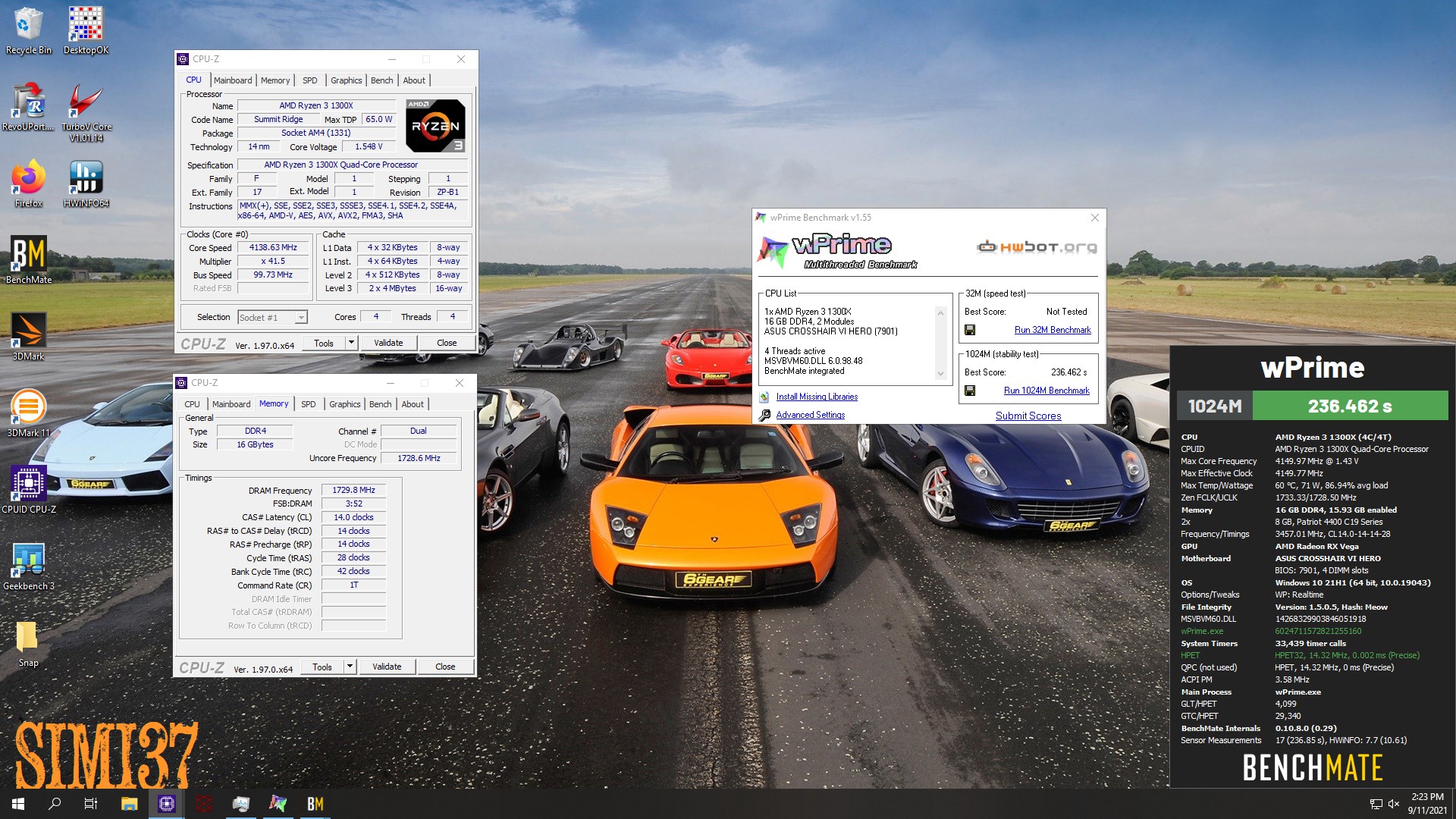Click the green HPET line in BenchMate panel
This screenshot has width=1456, height=819.
1300,655
